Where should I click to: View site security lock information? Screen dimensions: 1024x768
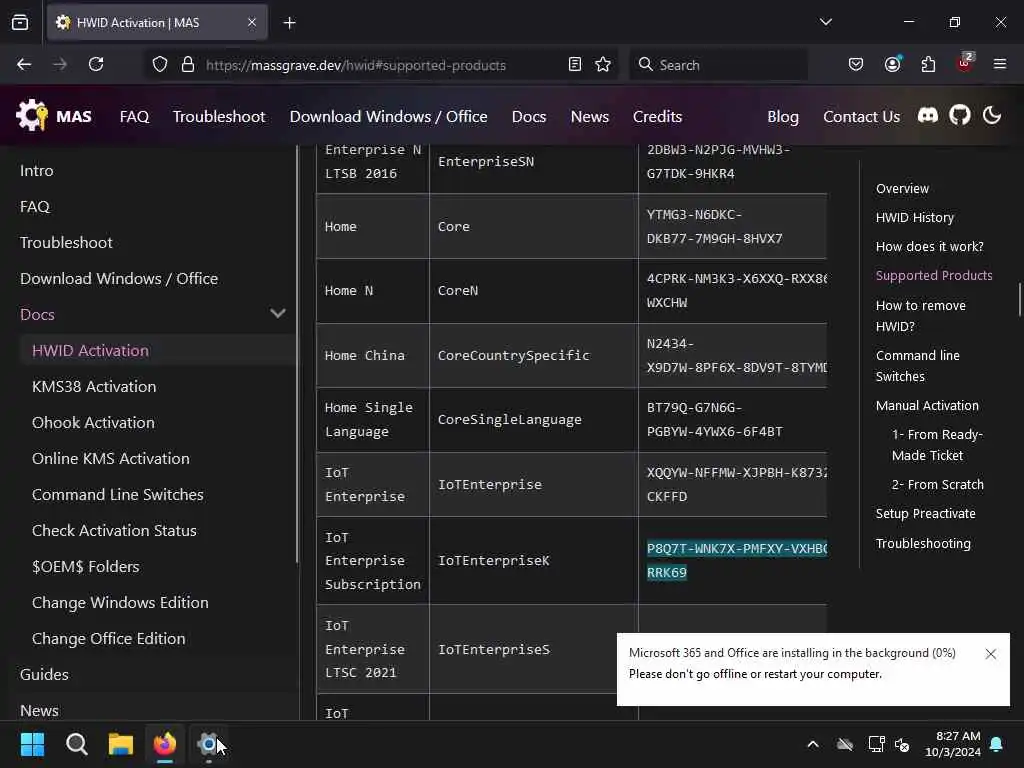click(188, 64)
